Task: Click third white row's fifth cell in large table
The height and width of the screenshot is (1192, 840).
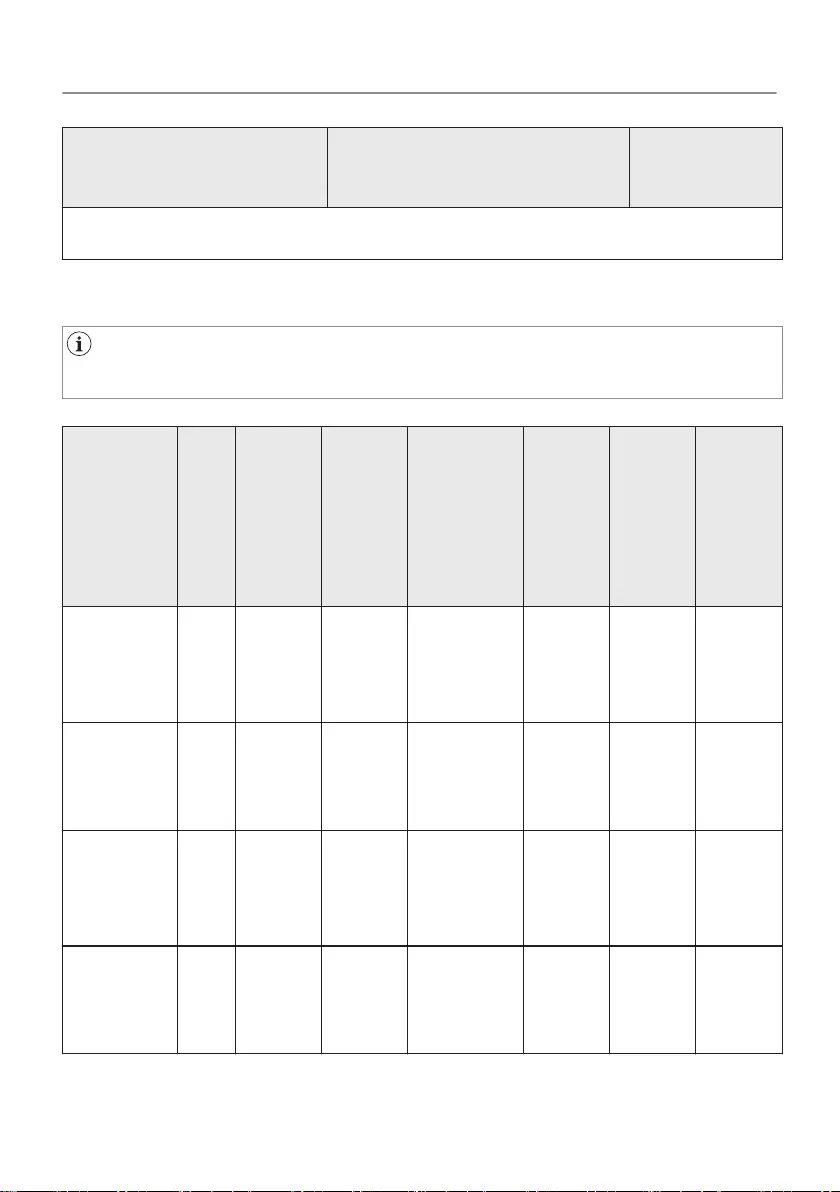Action: (x=465, y=887)
